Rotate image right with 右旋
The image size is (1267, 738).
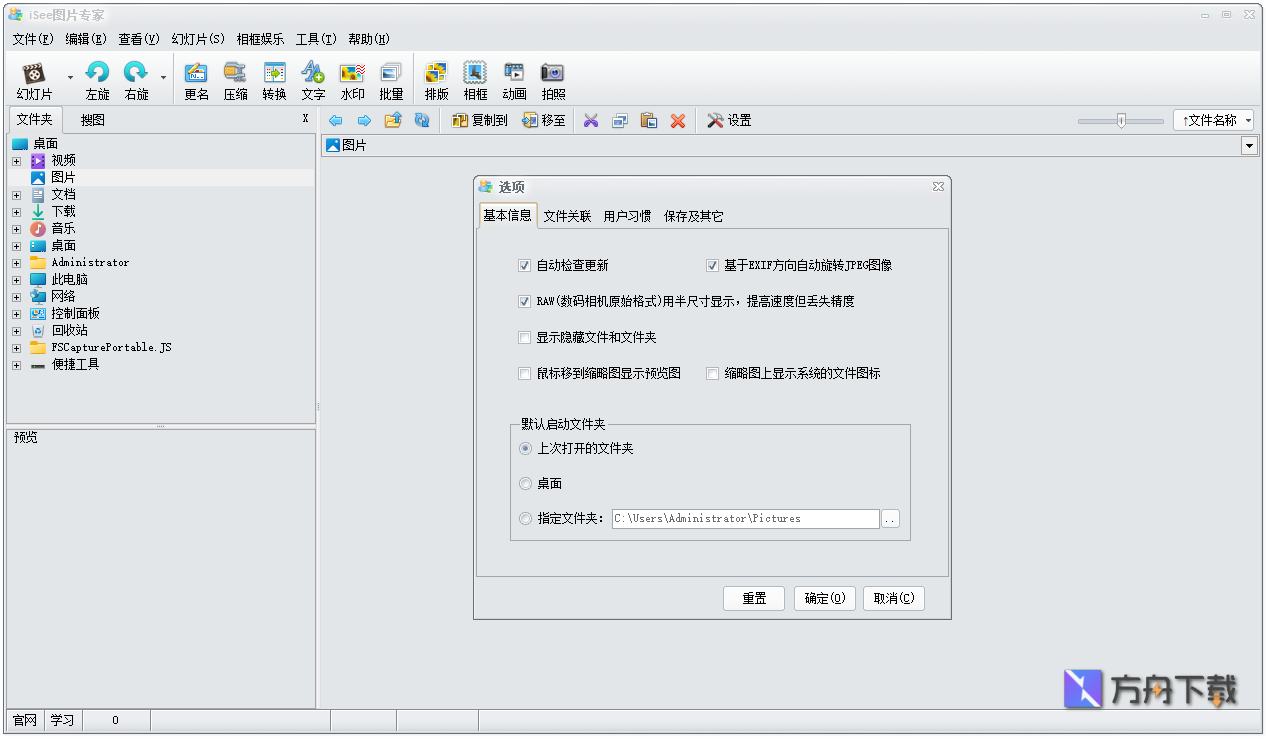[x=136, y=81]
